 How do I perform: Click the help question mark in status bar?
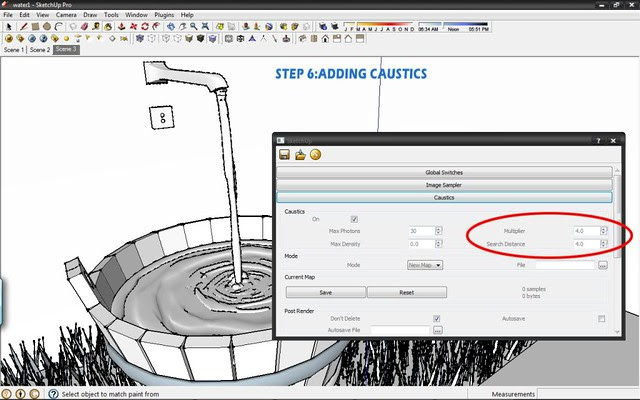click(x=53, y=394)
